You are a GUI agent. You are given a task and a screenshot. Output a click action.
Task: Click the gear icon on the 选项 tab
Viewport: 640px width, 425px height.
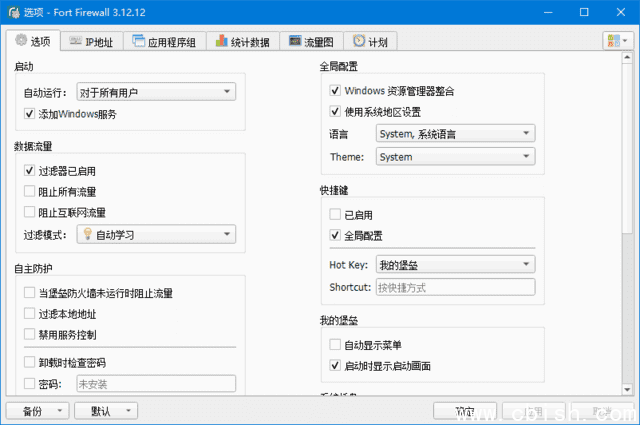[20, 41]
